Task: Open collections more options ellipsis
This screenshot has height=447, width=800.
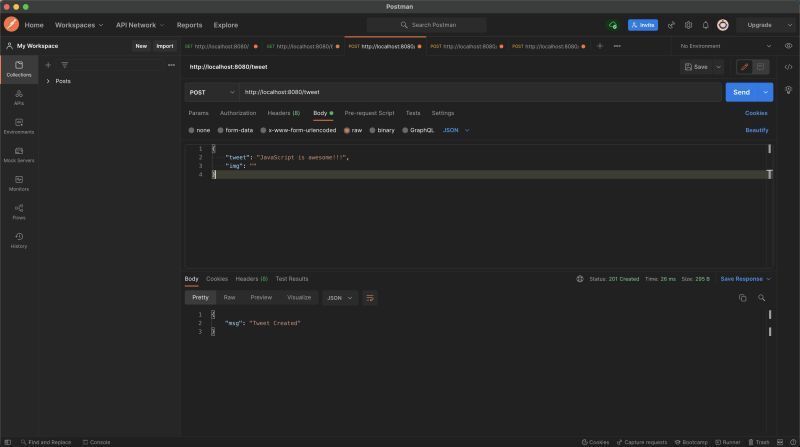Action: [171, 65]
